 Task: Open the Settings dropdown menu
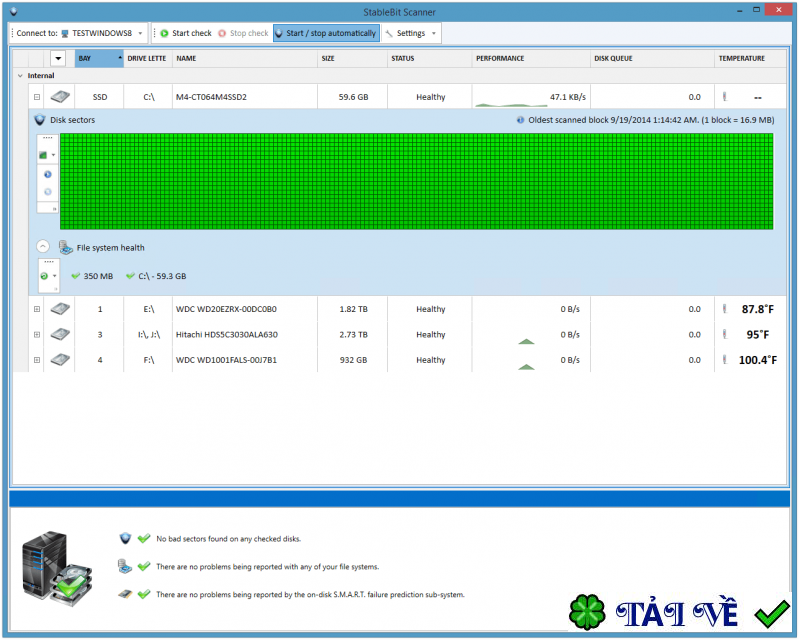coord(410,33)
